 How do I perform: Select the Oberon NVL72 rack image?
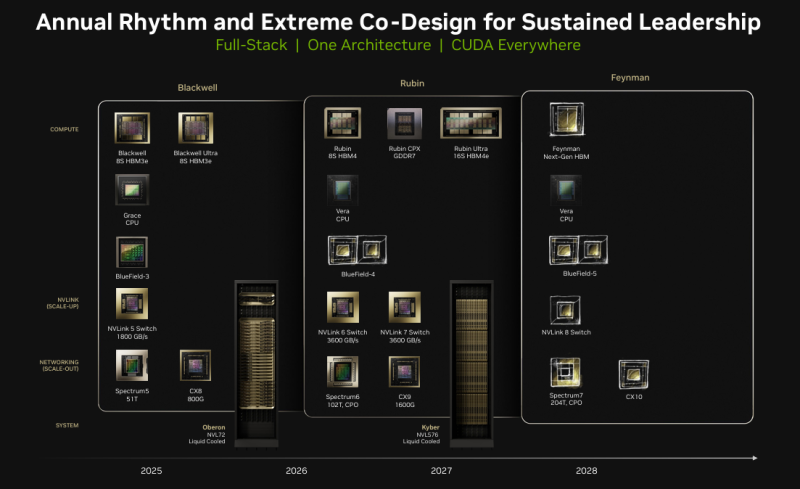pos(257,363)
